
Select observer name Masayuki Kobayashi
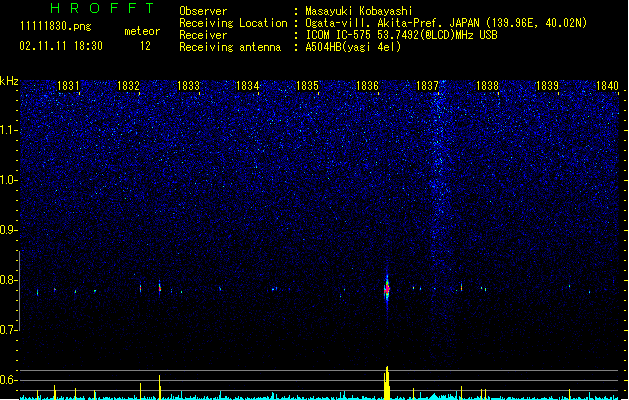[359, 11]
